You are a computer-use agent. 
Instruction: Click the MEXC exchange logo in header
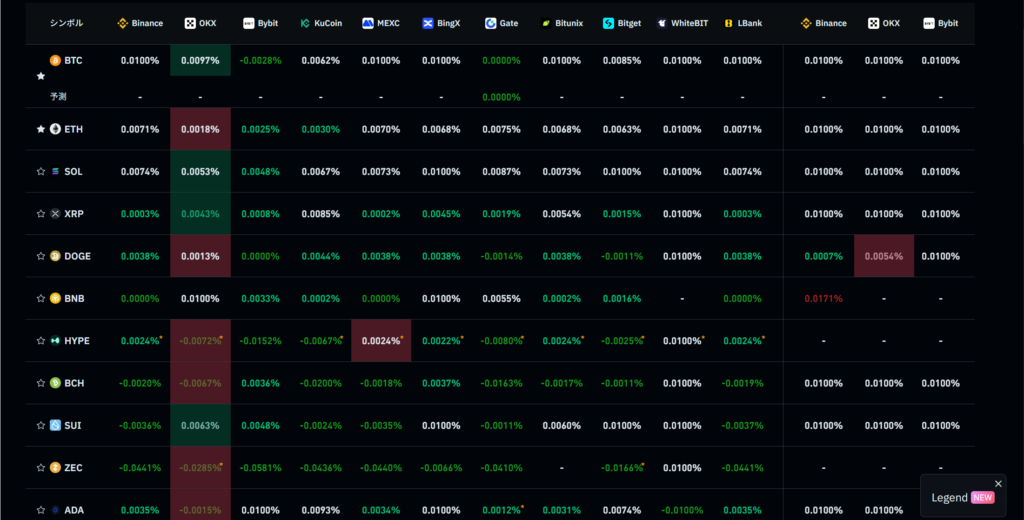(368, 23)
